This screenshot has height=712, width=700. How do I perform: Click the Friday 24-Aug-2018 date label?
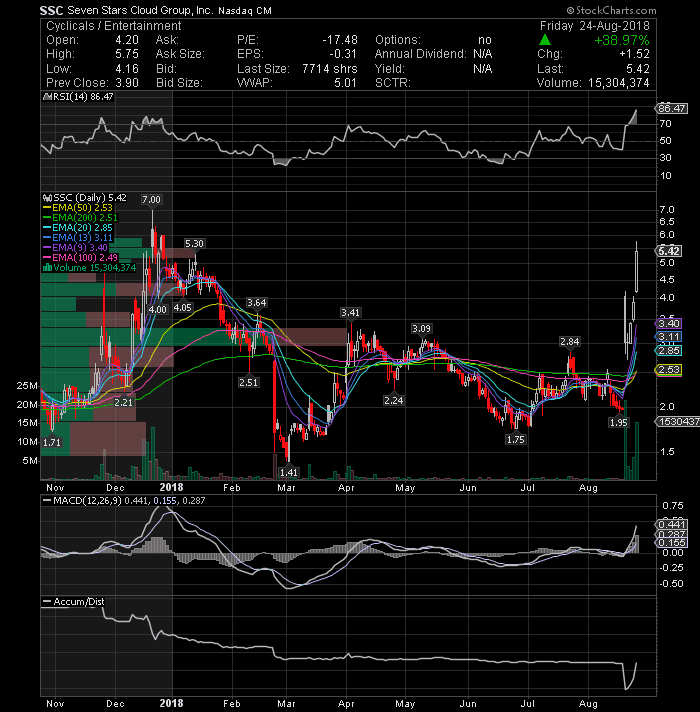click(x=595, y=26)
